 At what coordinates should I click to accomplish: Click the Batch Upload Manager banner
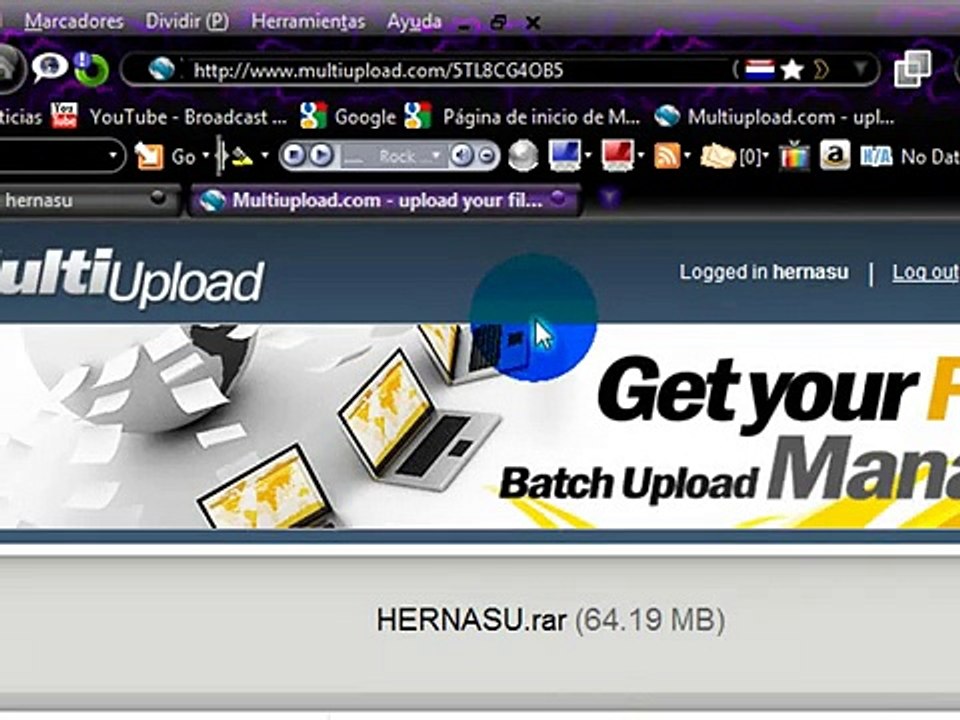[x=480, y=427]
